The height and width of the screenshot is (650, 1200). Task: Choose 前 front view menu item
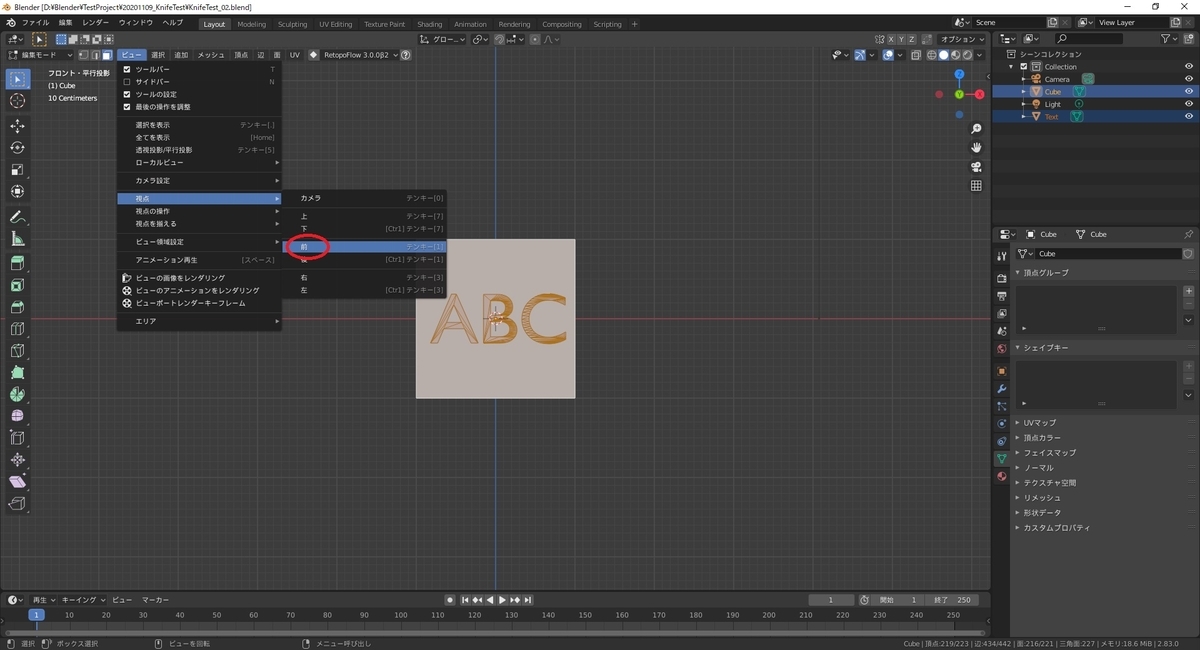coord(365,246)
